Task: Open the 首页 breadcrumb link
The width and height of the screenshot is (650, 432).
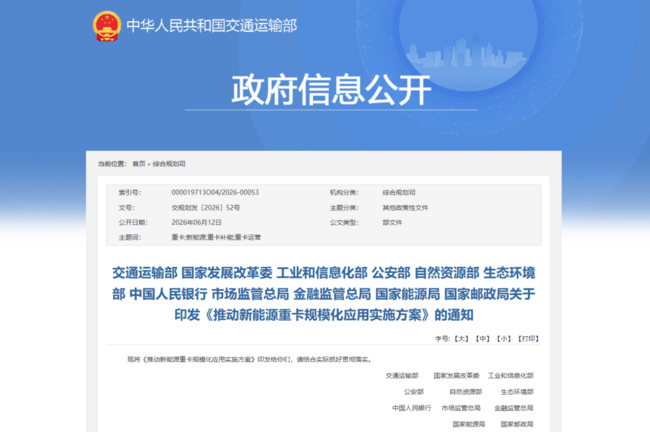Action: [139, 164]
